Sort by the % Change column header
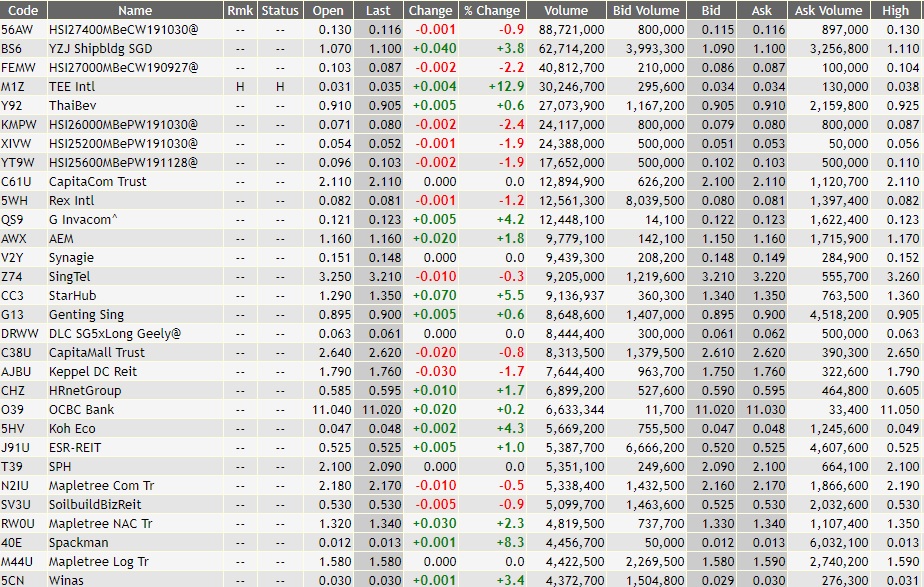924x587 pixels. tap(492, 10)
